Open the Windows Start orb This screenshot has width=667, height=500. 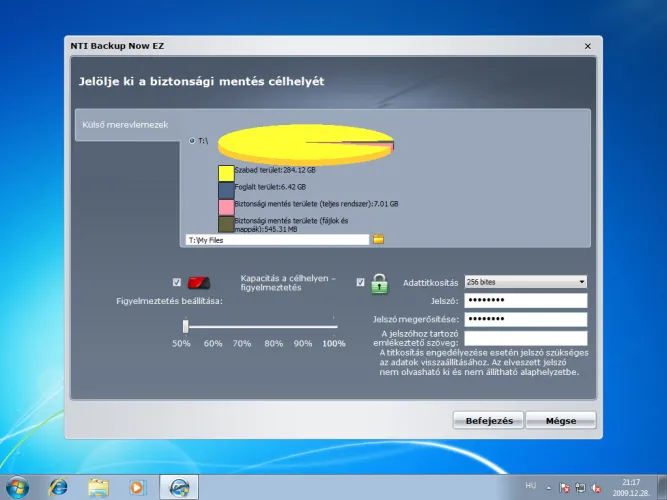17,487
